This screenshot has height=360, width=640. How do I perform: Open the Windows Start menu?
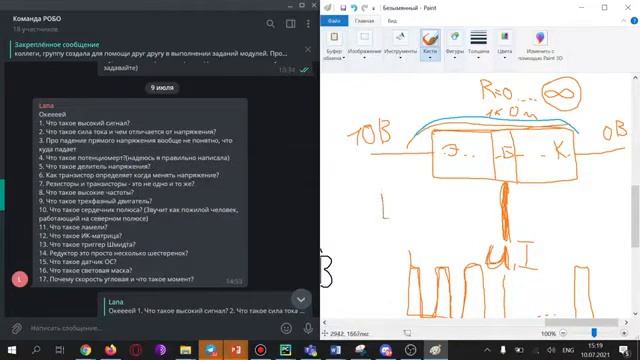pyautogui.click(x=12, y=350)
